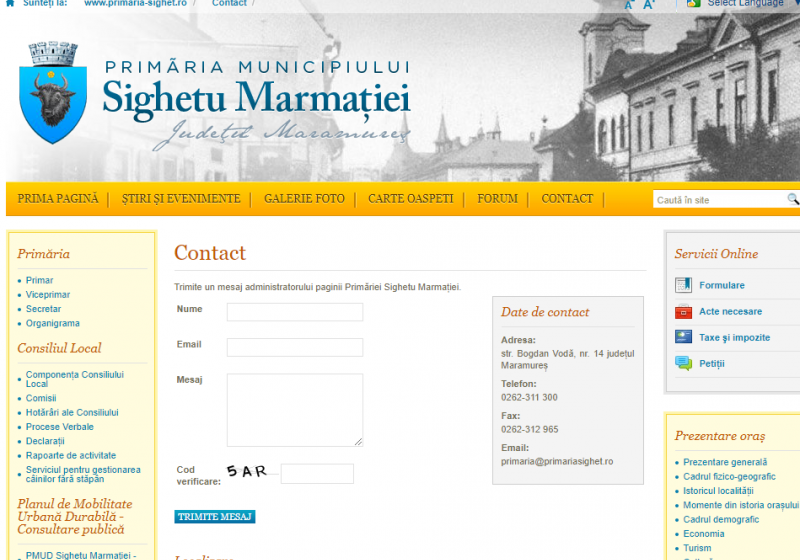The image size is (800, 560).
Task: Click Planul de Mobilitate Urbană Durabilă heading
Action: 74,516
